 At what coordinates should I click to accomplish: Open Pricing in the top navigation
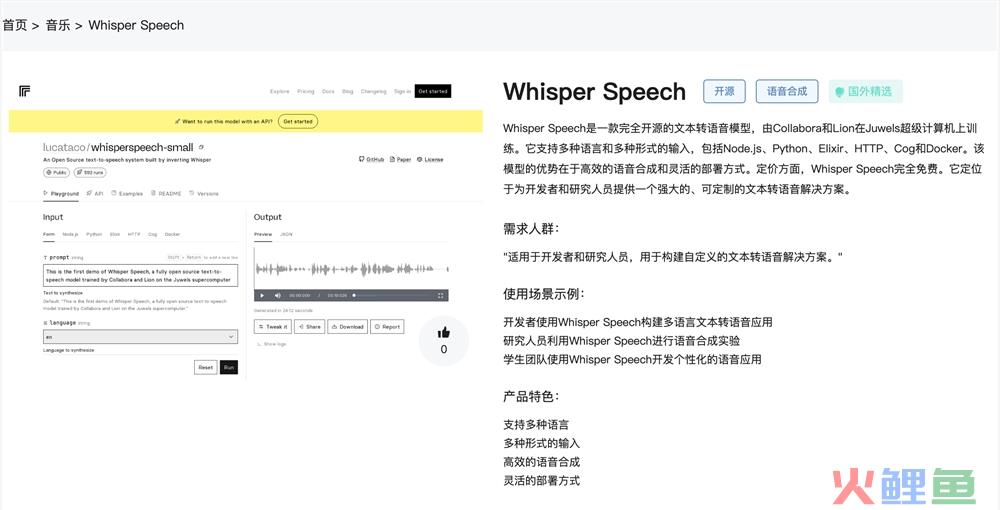pos(305,91)
